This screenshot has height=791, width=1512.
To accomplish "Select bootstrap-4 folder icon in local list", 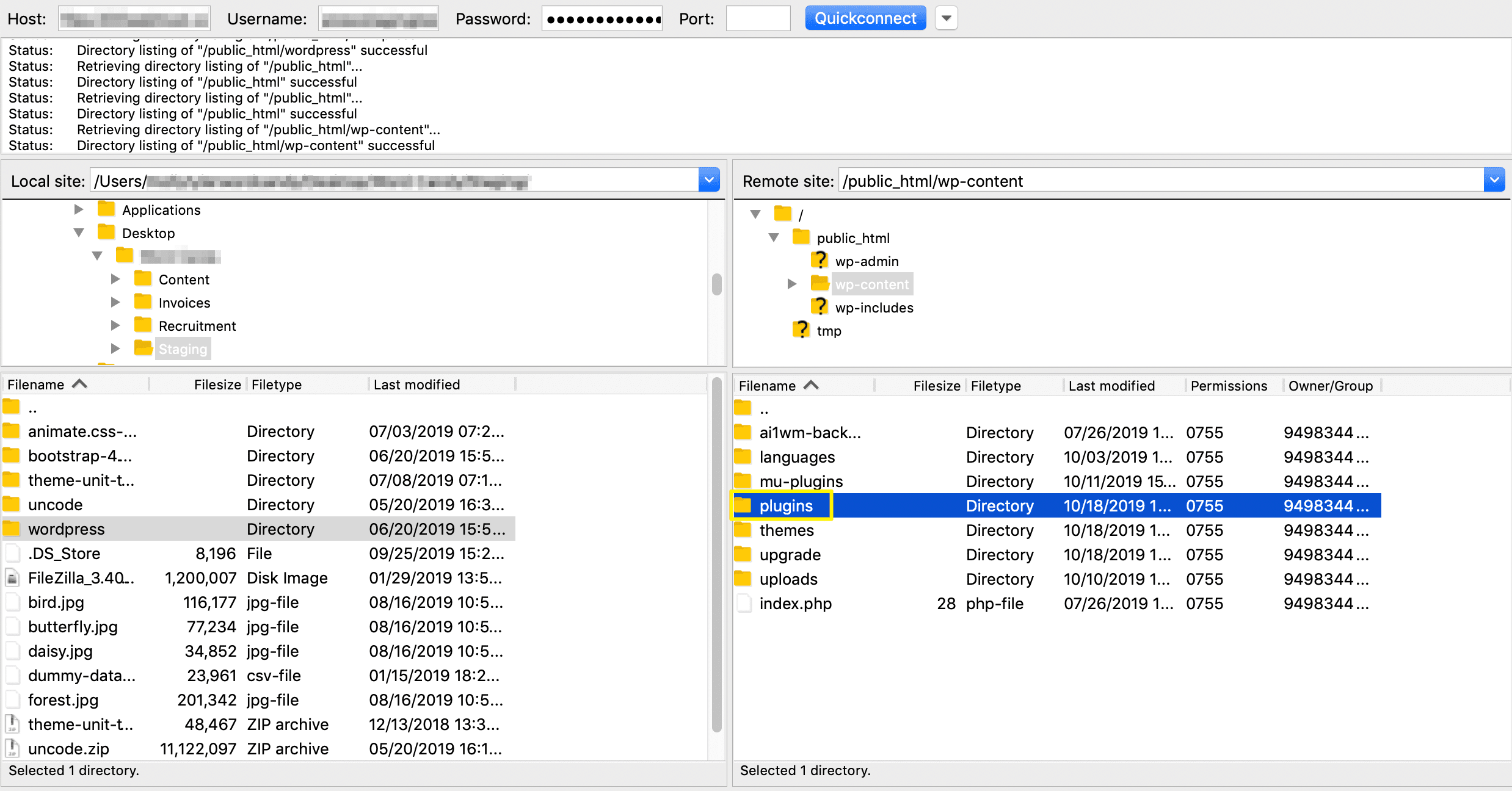I will (11, 455).
